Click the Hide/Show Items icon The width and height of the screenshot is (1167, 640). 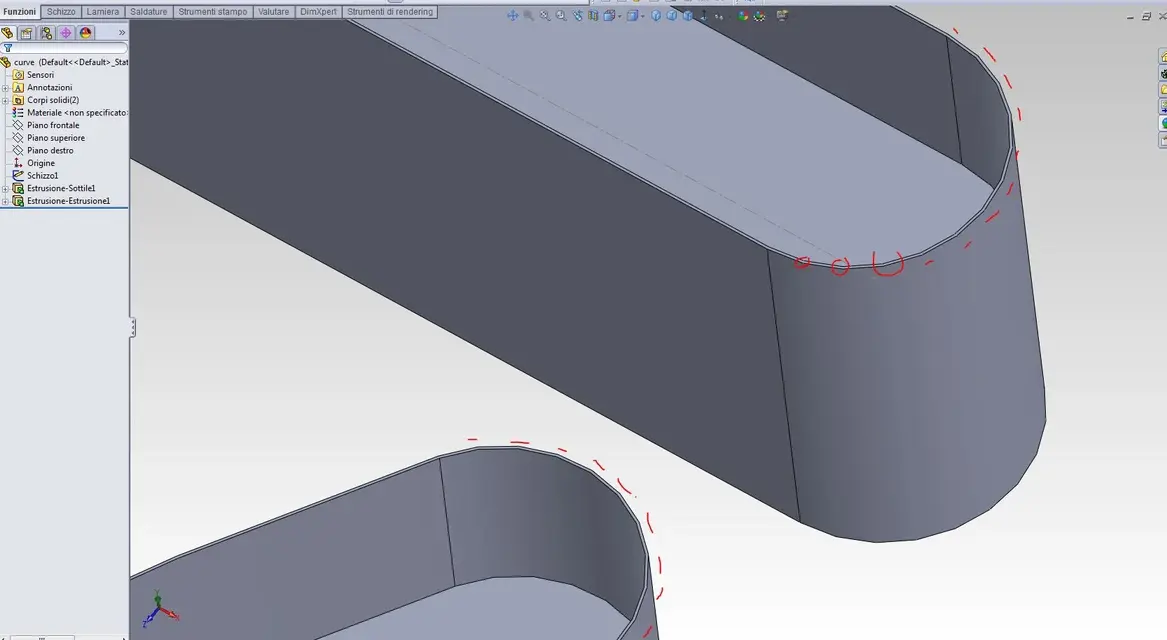click(719, 16)
